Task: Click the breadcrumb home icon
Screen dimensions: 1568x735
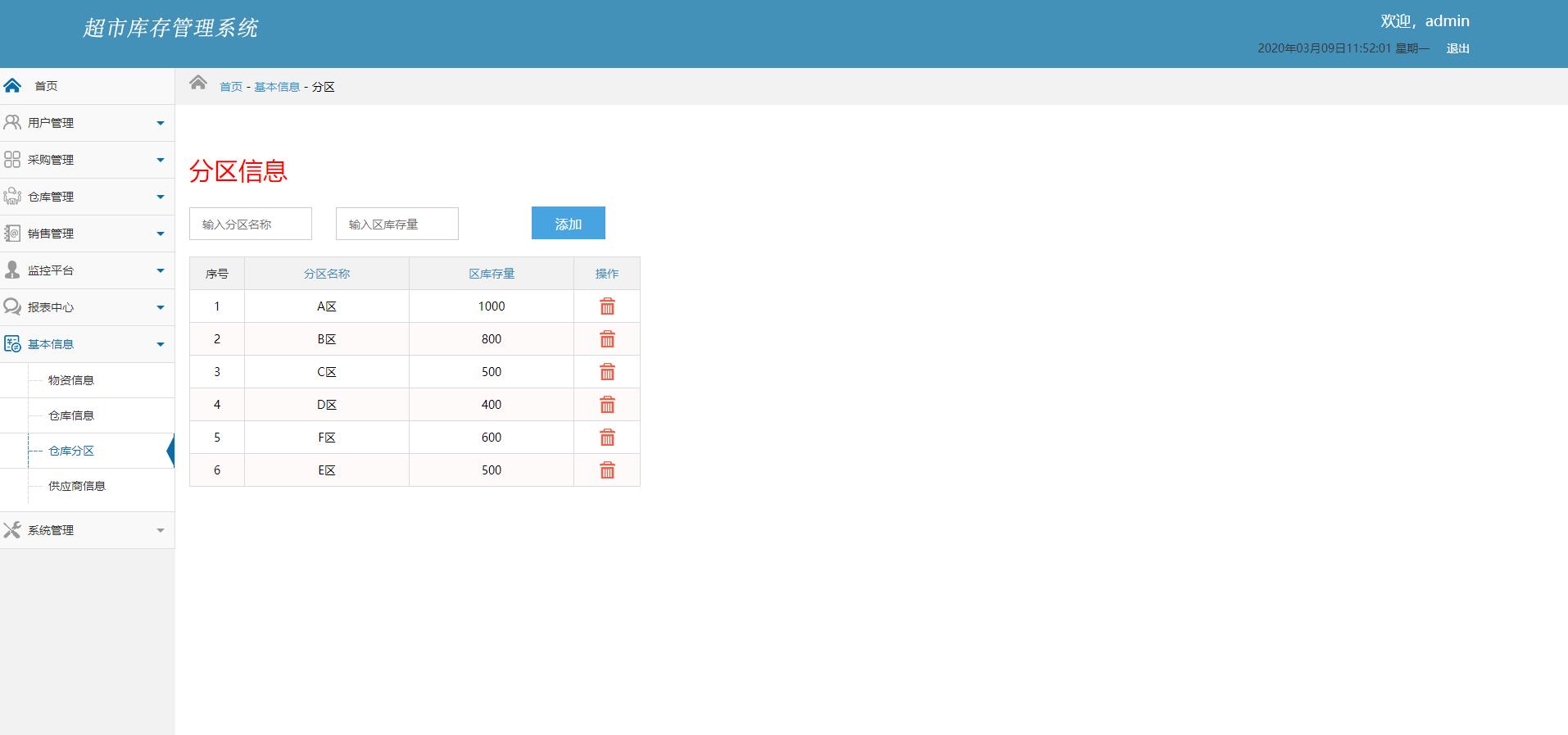Action: coord(198,82)
